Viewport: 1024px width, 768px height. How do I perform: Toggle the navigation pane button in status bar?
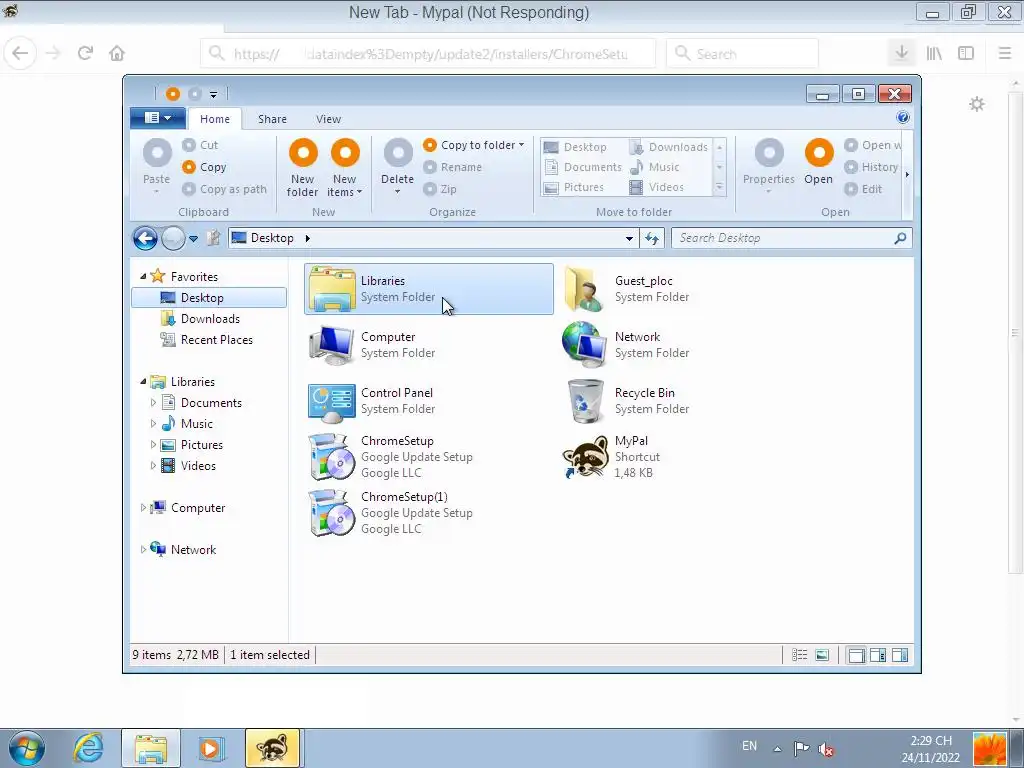coord(856,655)
